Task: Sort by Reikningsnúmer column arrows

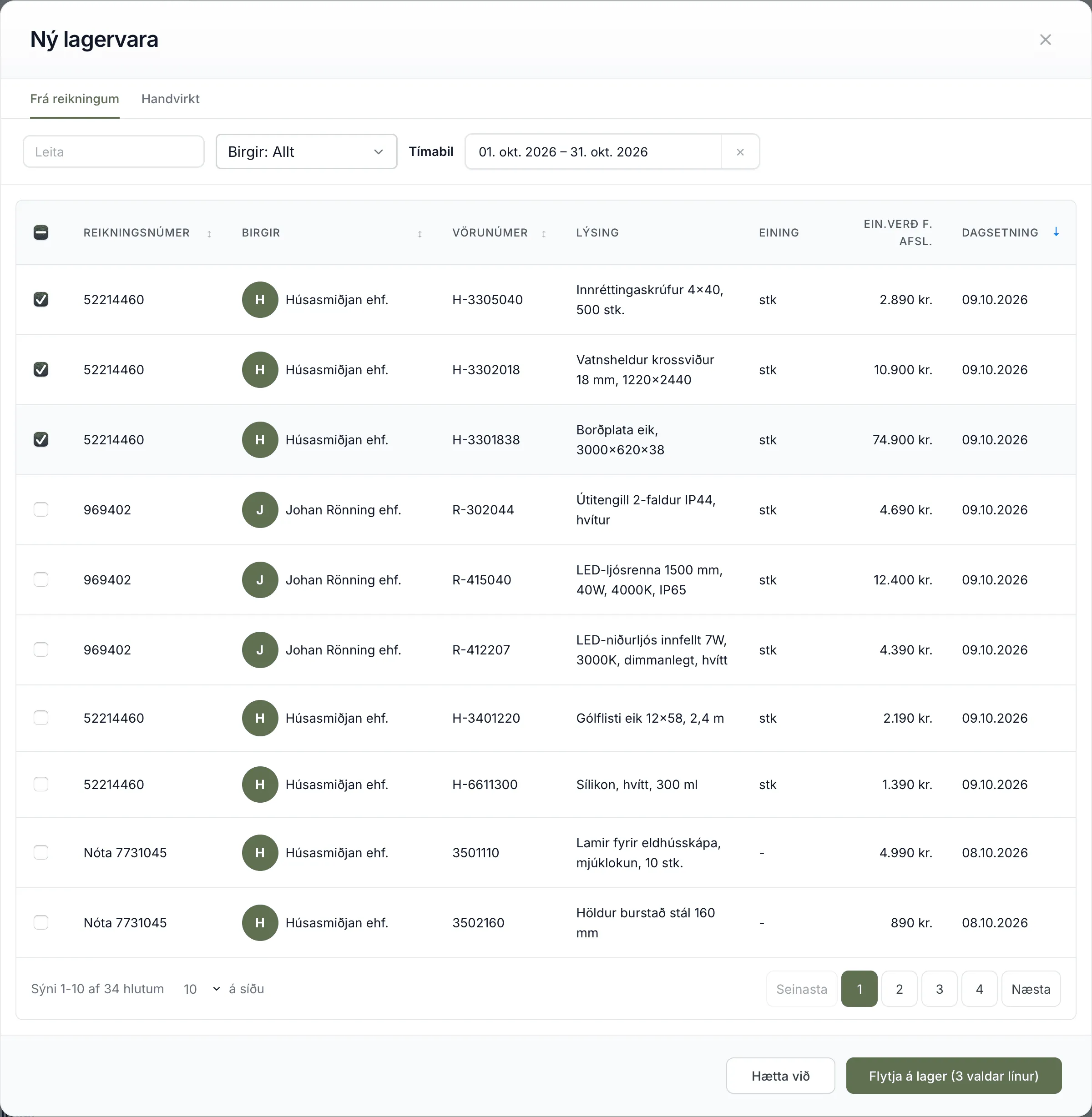Action: [x=209, y=233]
